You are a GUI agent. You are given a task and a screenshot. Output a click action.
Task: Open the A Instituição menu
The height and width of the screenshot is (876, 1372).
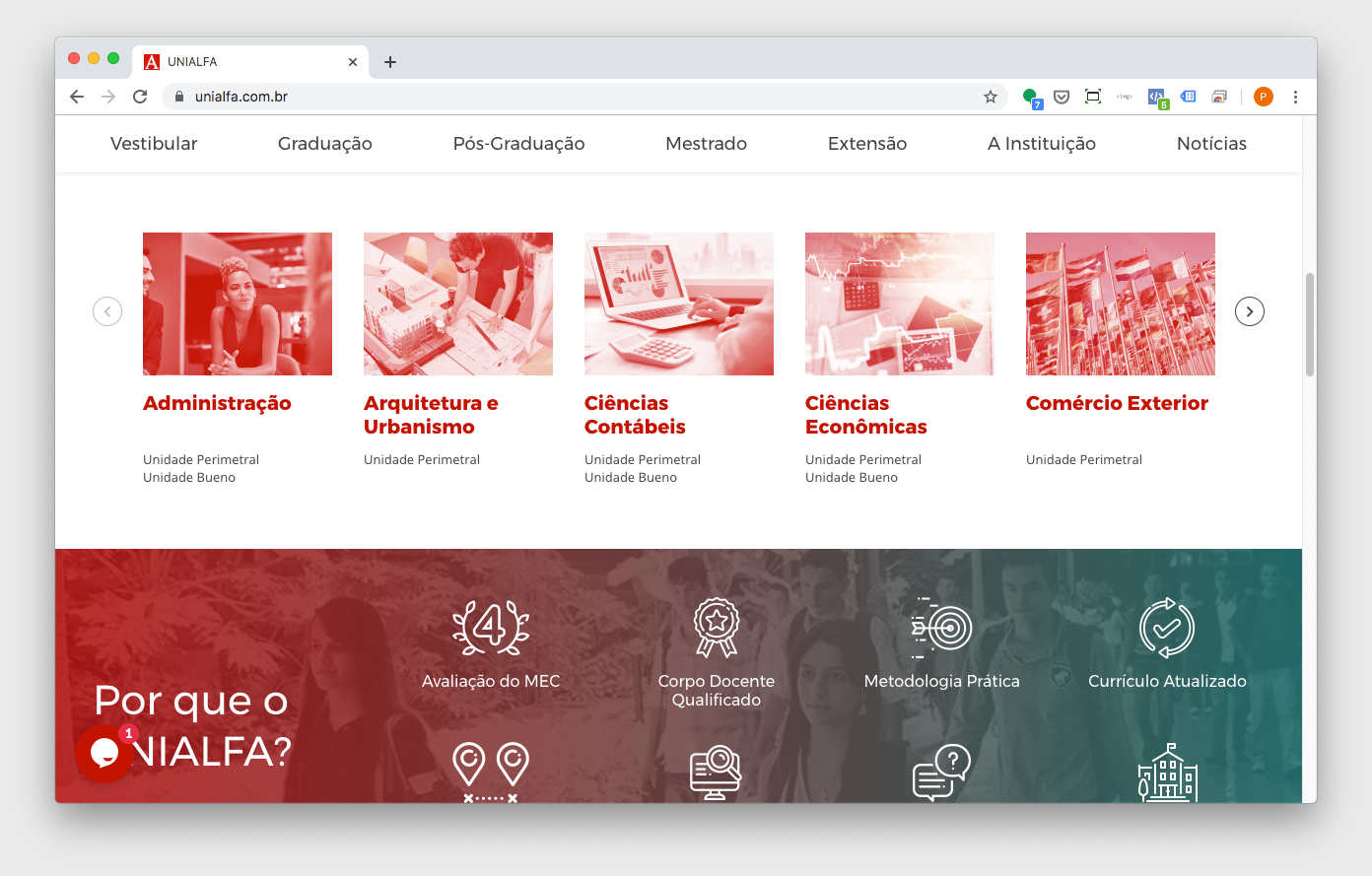pyautogui.click(x=1042, y=144)
